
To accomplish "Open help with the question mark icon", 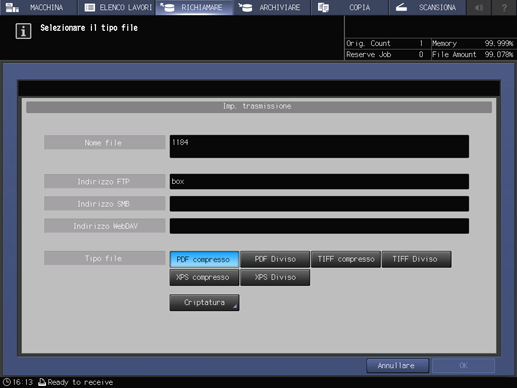I will pyautogui.click(x=504, y=7).
